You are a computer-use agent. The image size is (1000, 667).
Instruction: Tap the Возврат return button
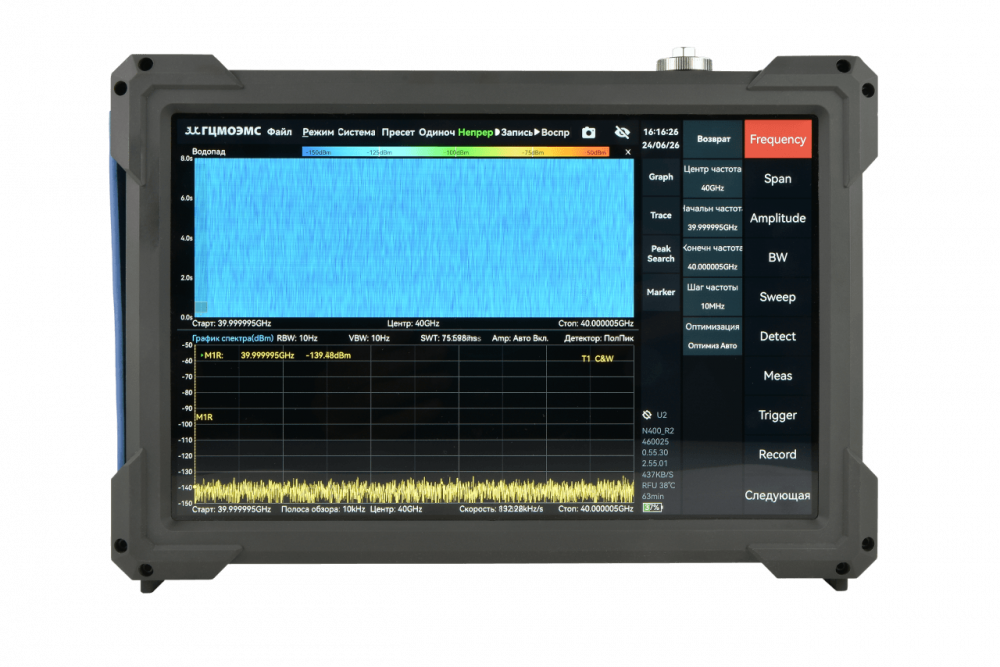(x=713, y=139)
